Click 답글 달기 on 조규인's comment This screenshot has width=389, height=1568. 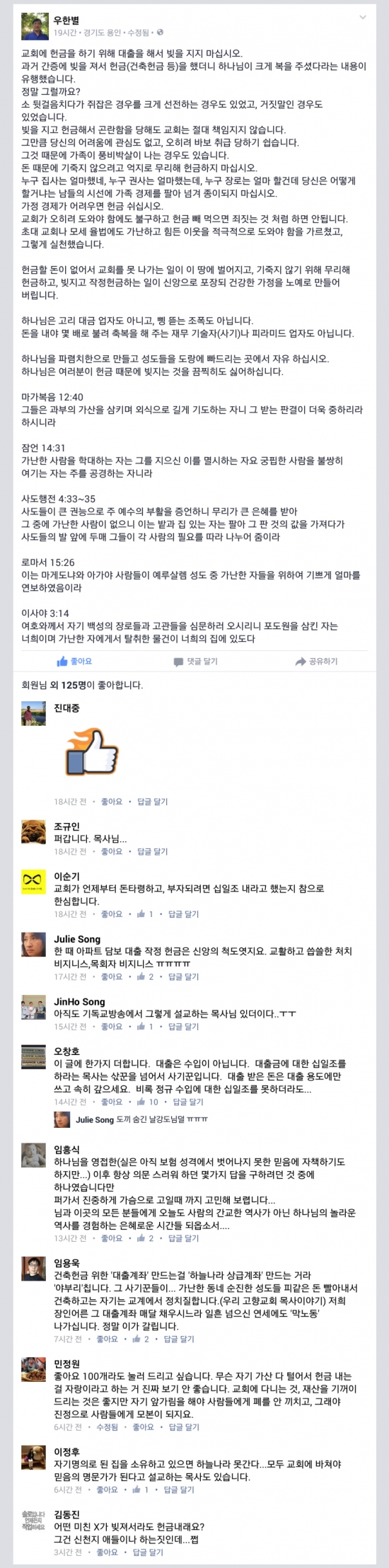(x=152, y=851)
